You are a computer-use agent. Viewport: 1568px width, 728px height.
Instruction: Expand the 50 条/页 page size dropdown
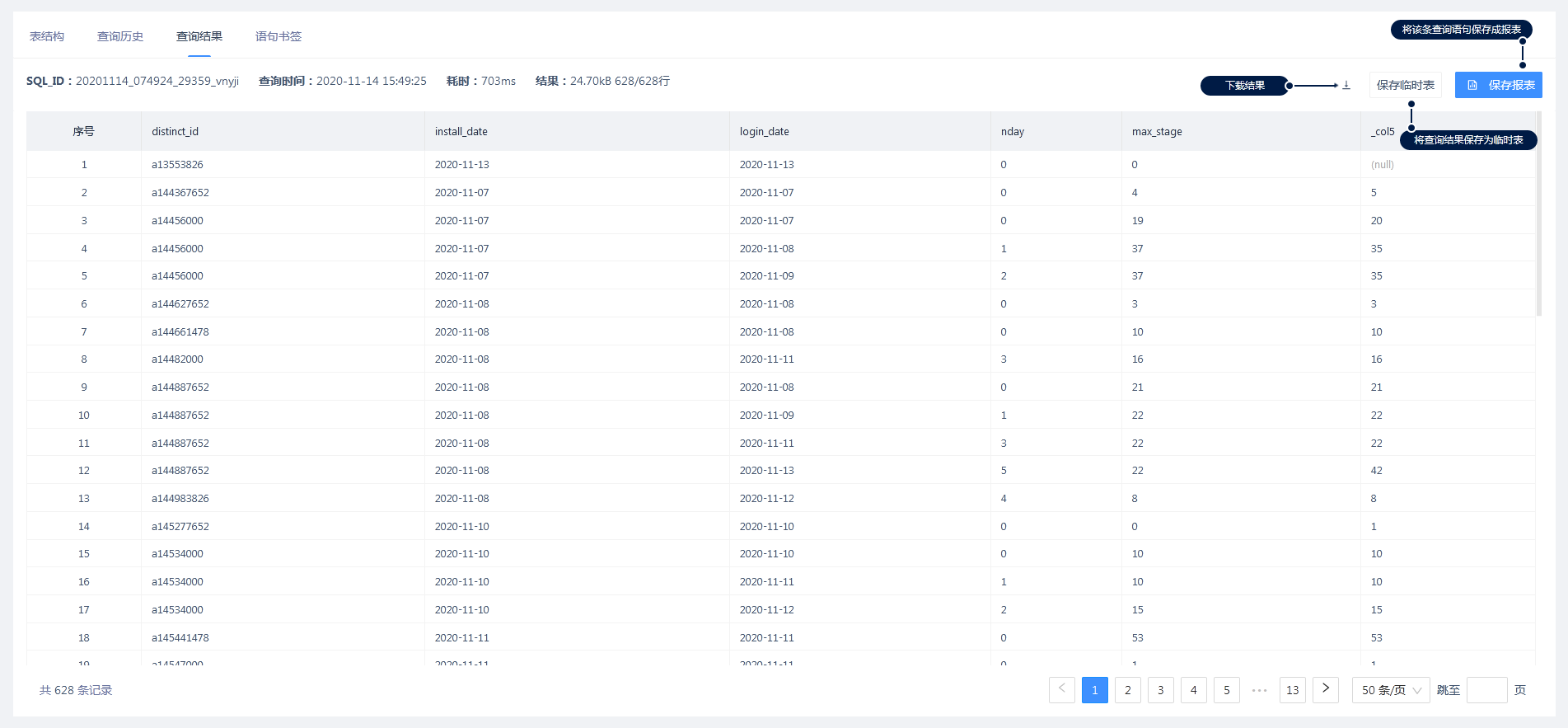pyautogui.click(x=1390, y=690)
